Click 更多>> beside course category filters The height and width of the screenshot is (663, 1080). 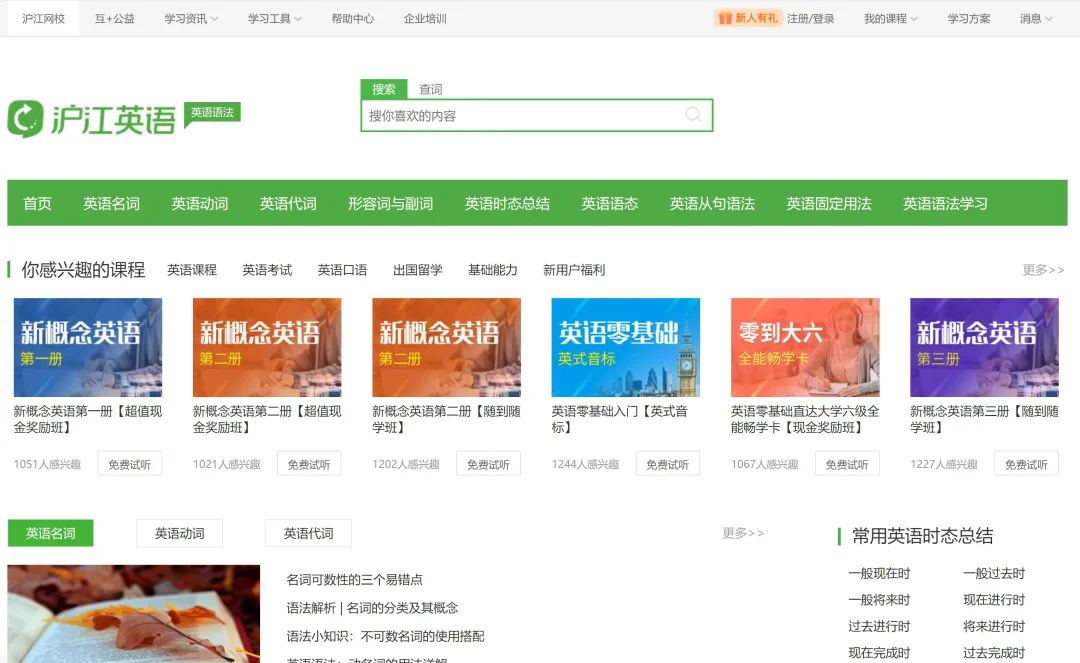click(1043, 270)
